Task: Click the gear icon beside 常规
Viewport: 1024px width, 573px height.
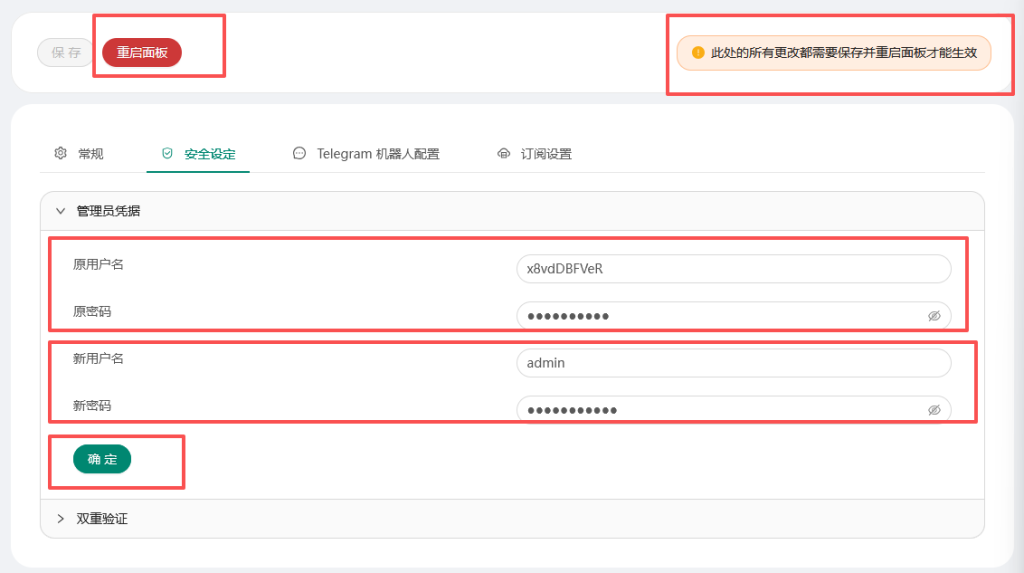Action: tap(60, 154)
